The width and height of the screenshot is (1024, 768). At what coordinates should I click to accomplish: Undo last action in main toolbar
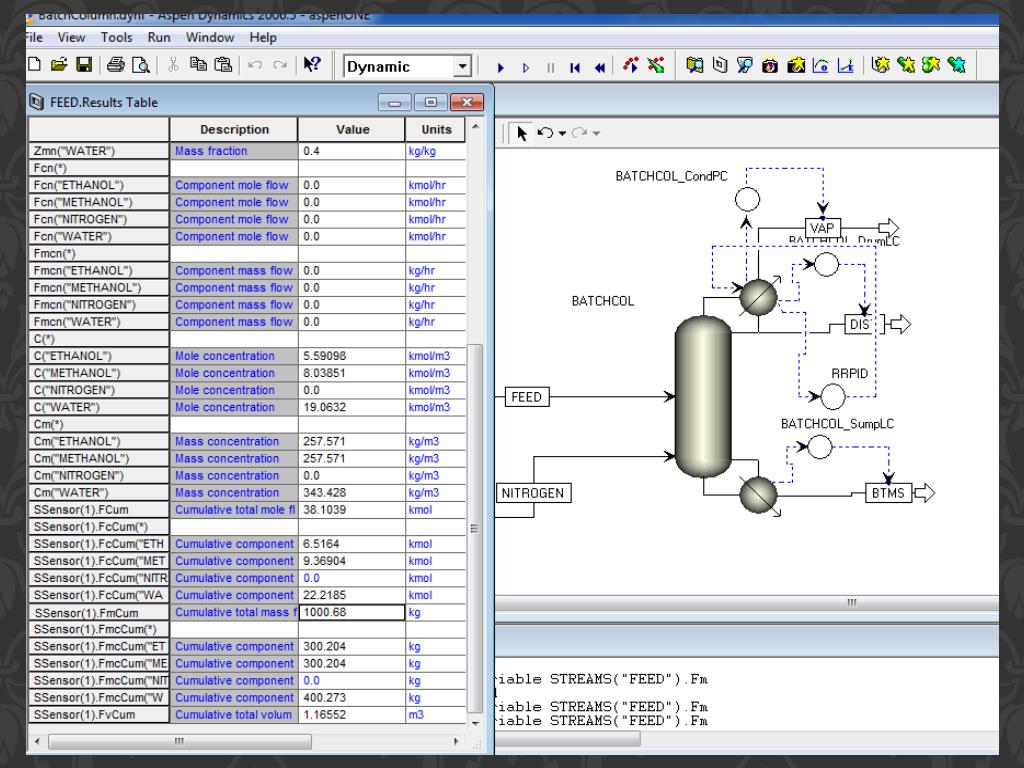click(255, 65)
